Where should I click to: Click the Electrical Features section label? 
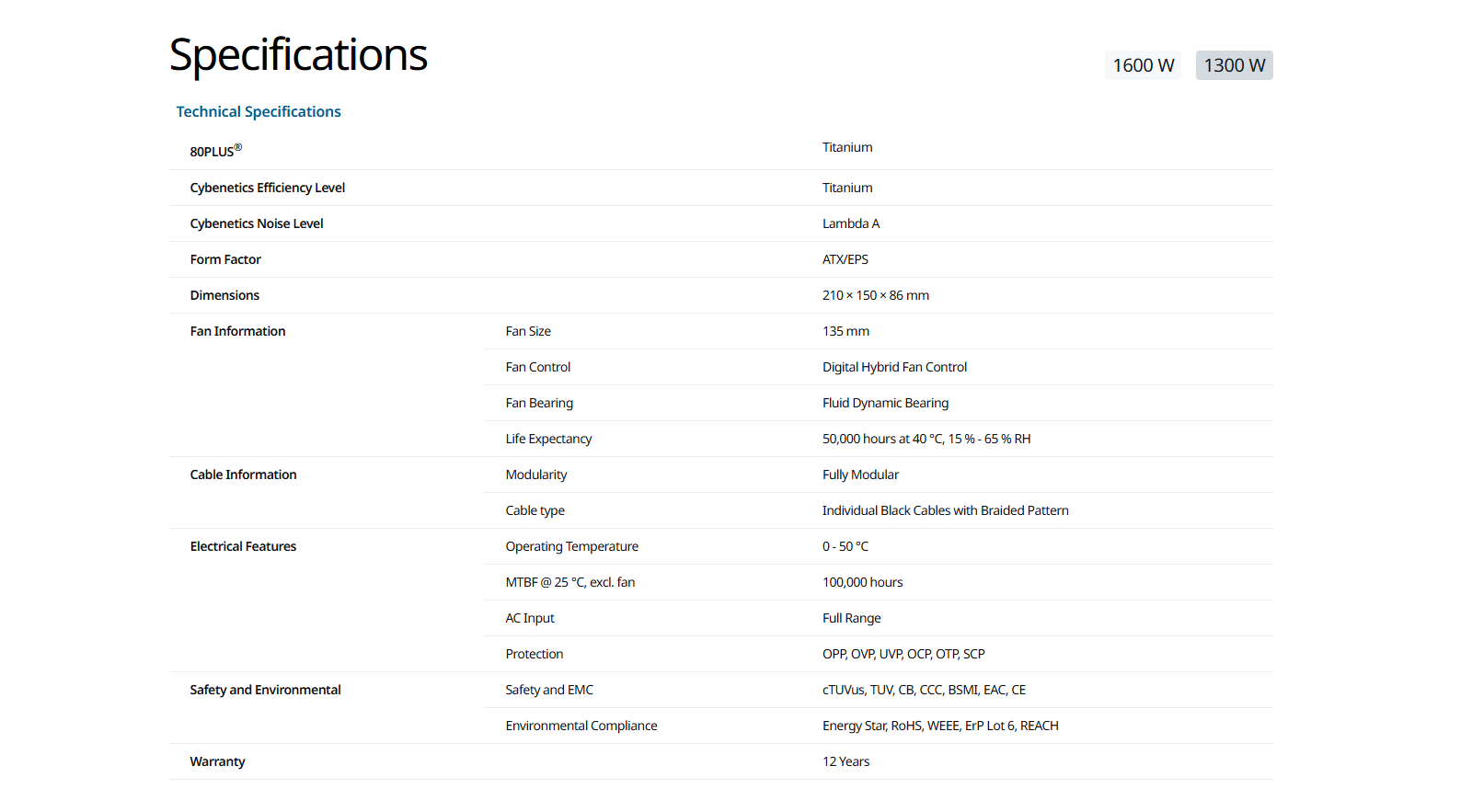(x=243, y=546)
